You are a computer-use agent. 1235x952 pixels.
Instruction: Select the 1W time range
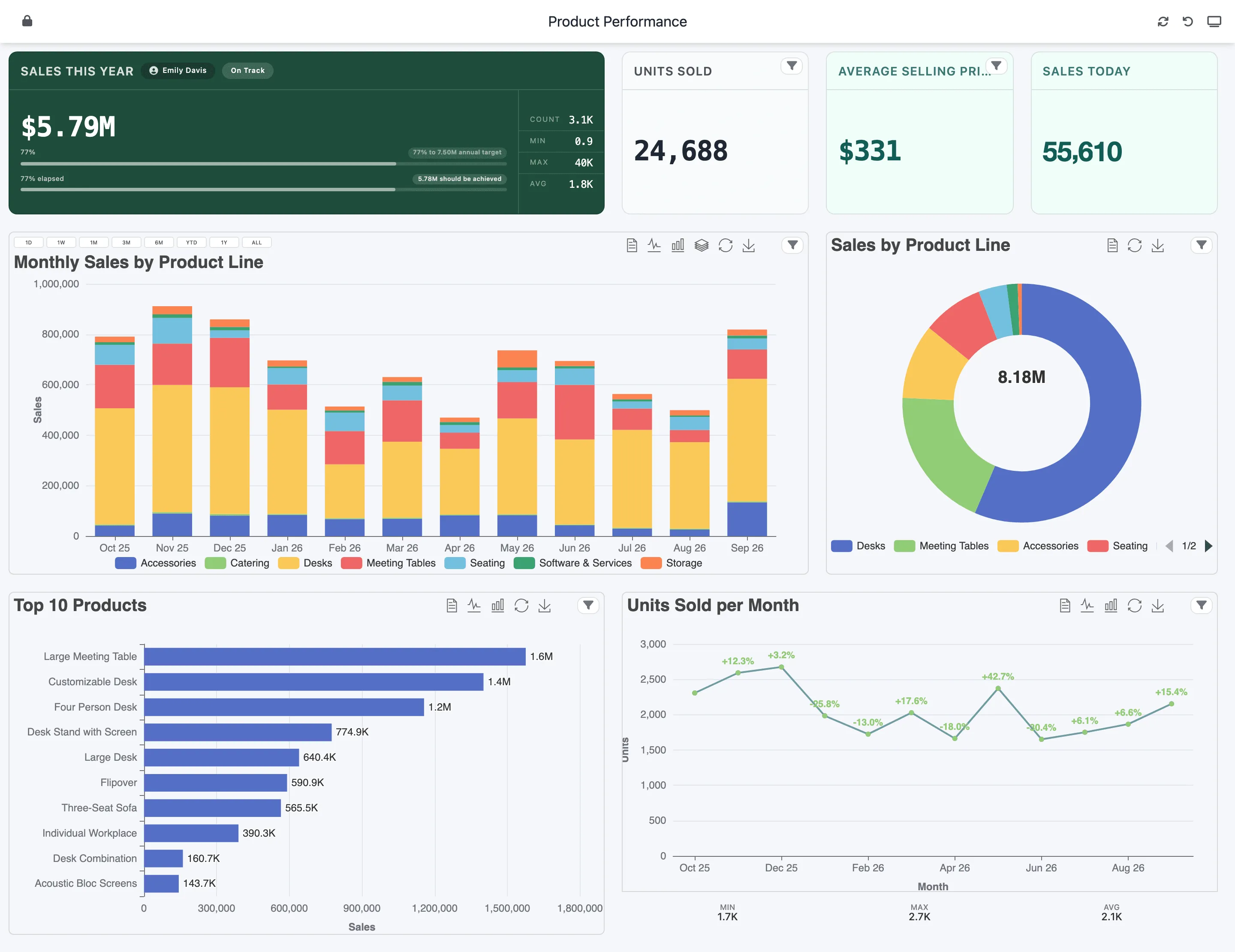click(x=61, y=243)
